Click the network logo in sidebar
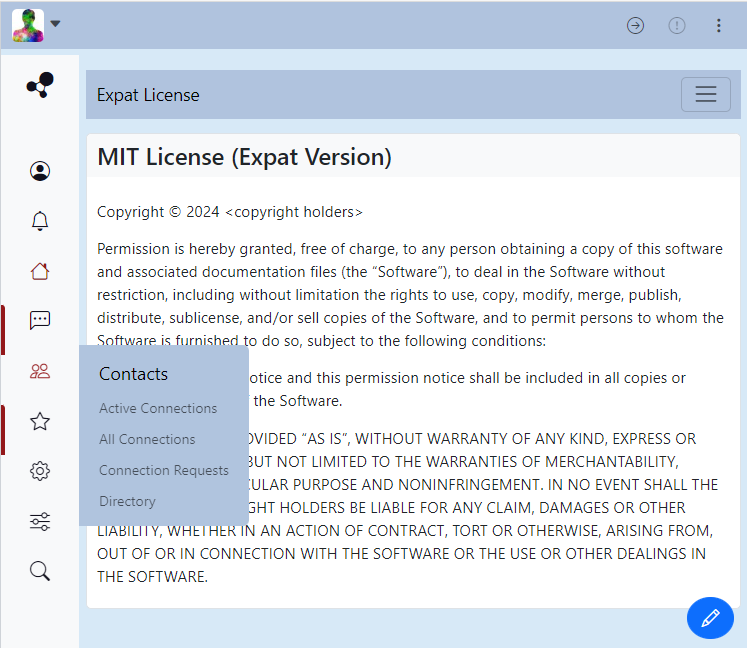The width and height of the screenshot is (747, 648). pos(40,86)
